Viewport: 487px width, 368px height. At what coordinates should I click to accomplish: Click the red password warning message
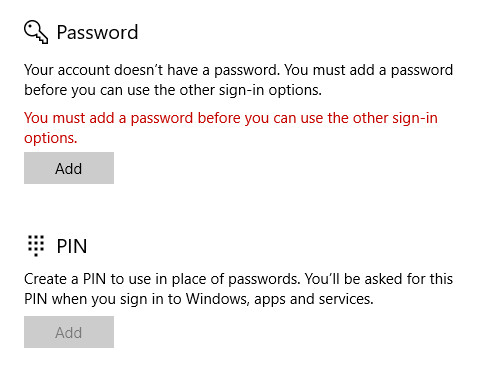click(231, 128)
